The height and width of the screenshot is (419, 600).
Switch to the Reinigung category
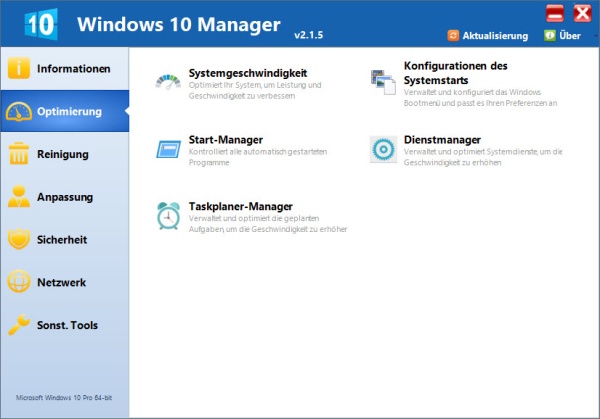pos(65,154)
